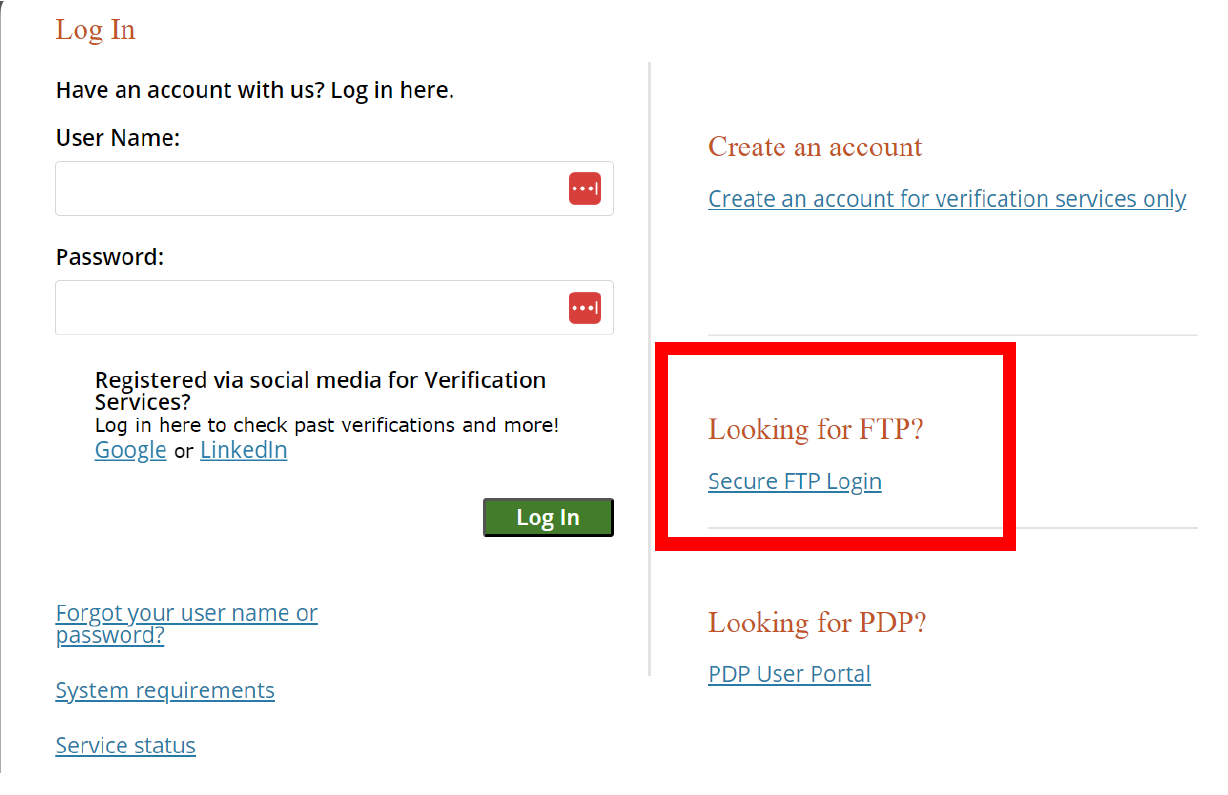Screen dimensions: 1228x795
Task: Autofill credentials using the Password field icon
Action: pos(585,307)
